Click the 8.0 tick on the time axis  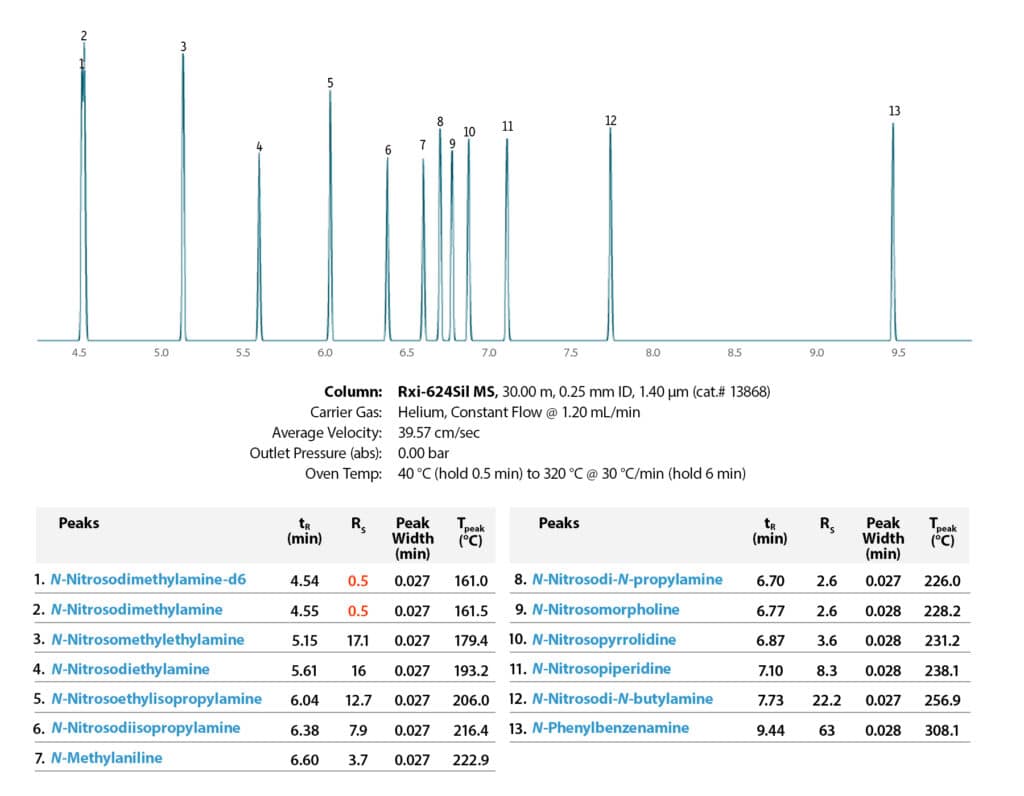tap(652, 354)
